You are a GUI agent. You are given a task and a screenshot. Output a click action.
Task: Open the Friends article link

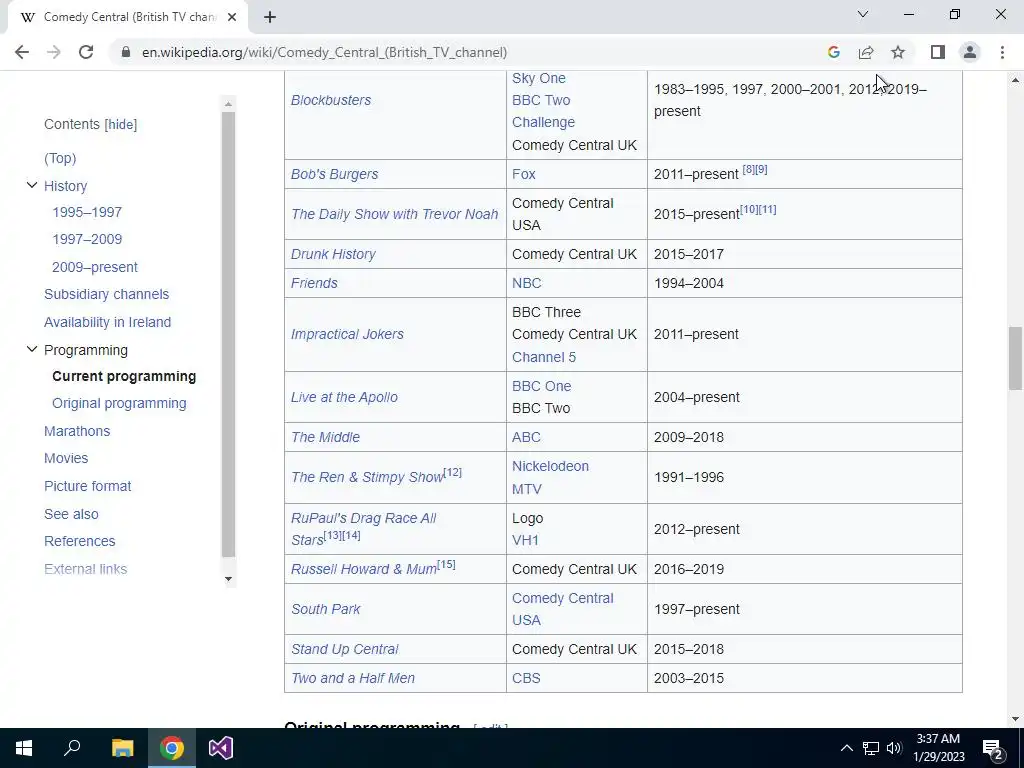(x=314, y=283)
